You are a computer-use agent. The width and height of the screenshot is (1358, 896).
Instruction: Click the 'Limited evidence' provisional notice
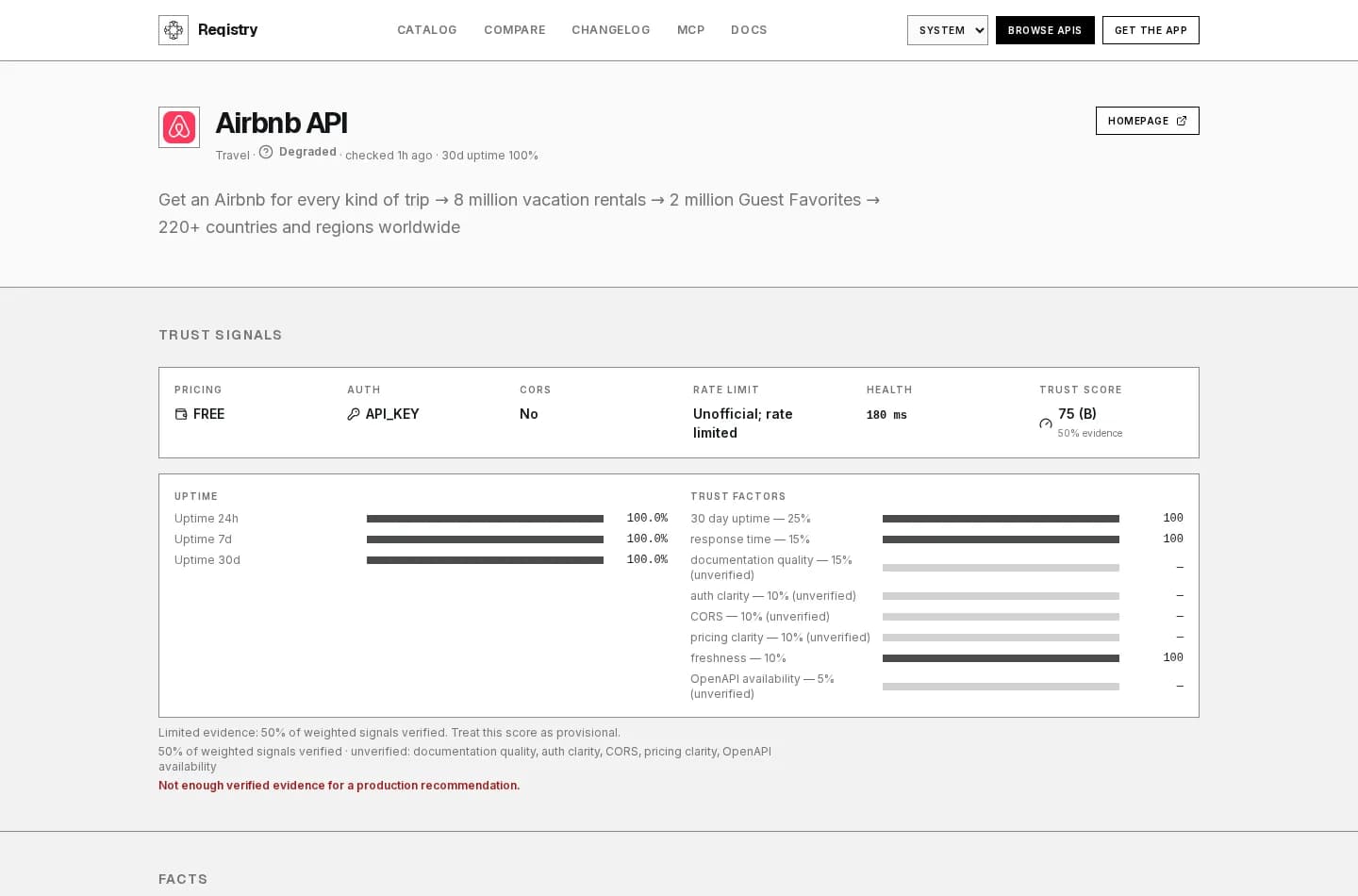[x=389, y=733]
